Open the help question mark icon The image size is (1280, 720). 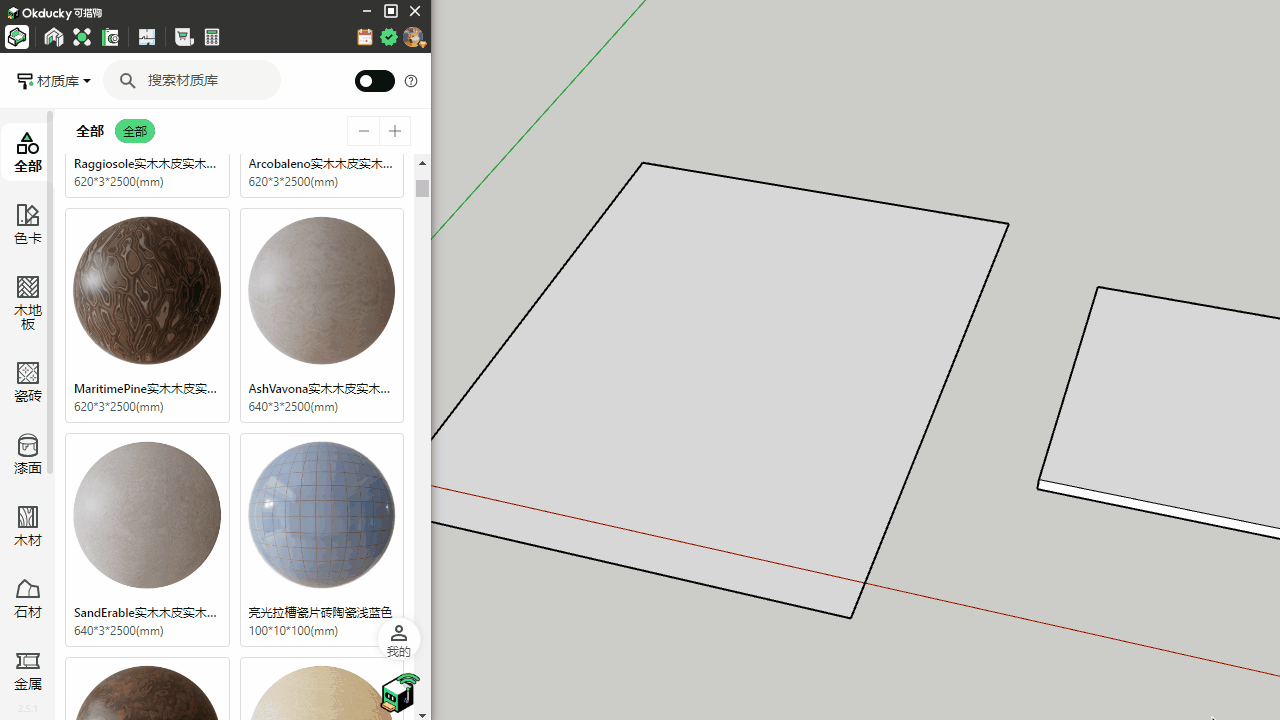(411, 81)
